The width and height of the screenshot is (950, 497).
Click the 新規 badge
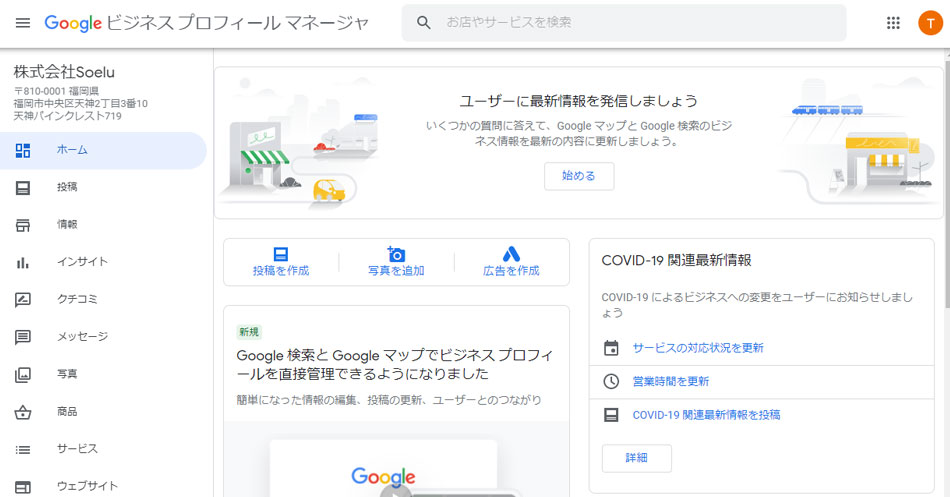coord(248,332)
